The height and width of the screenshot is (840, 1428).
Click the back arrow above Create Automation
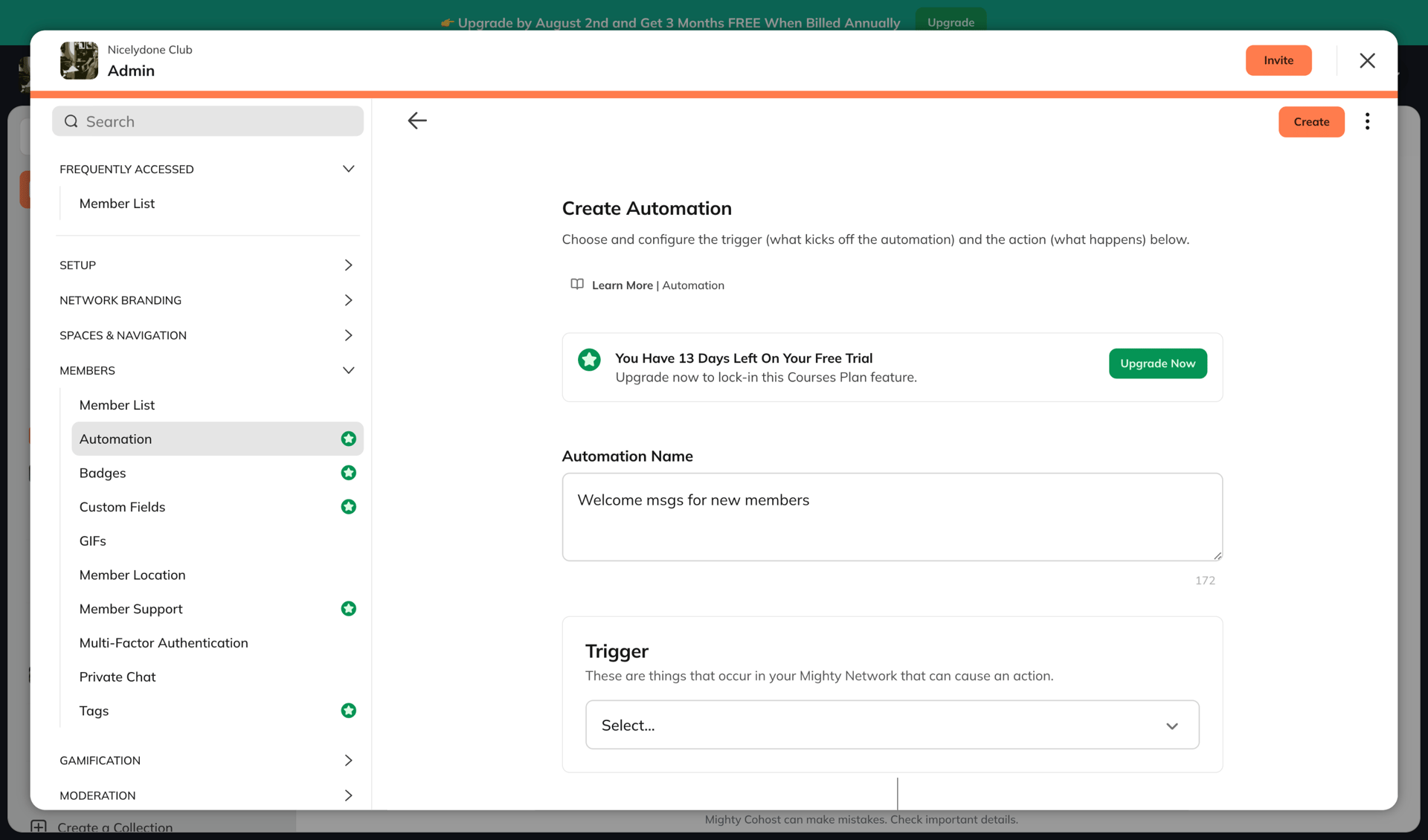417,120
